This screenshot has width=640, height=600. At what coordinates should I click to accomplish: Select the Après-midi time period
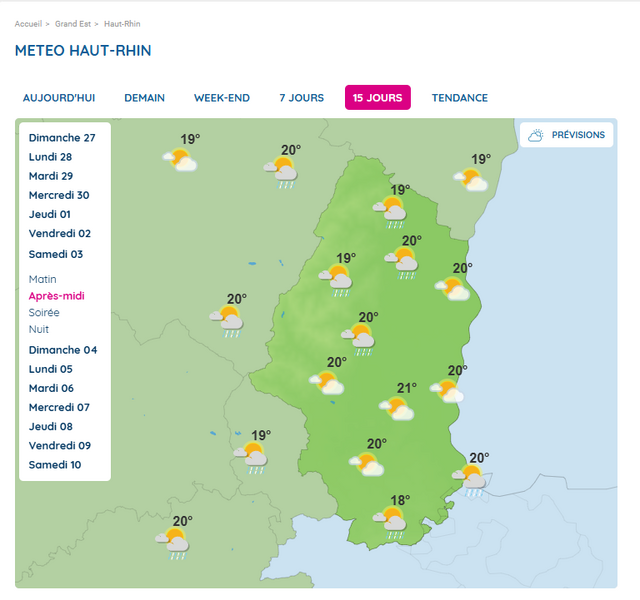pyautogui.click(x=57, y=296)
